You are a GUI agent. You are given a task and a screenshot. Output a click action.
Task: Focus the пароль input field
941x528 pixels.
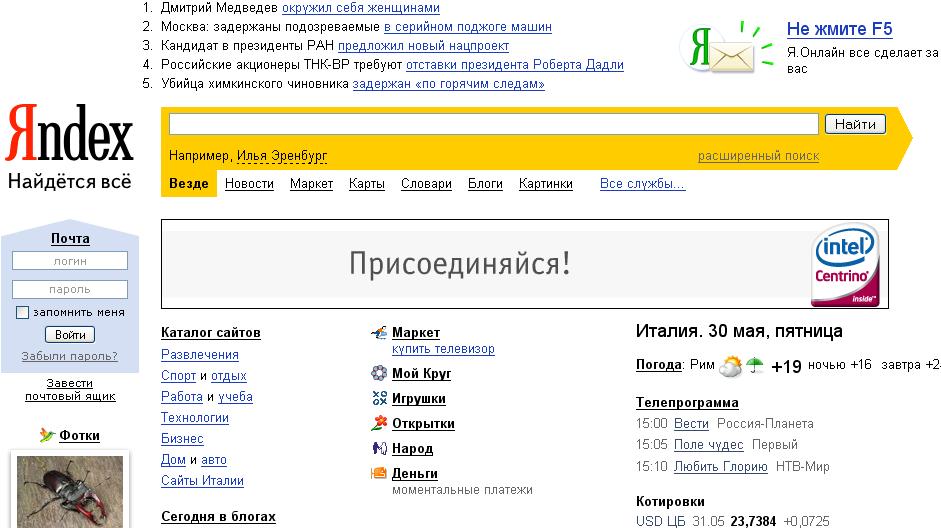(70, 289)
